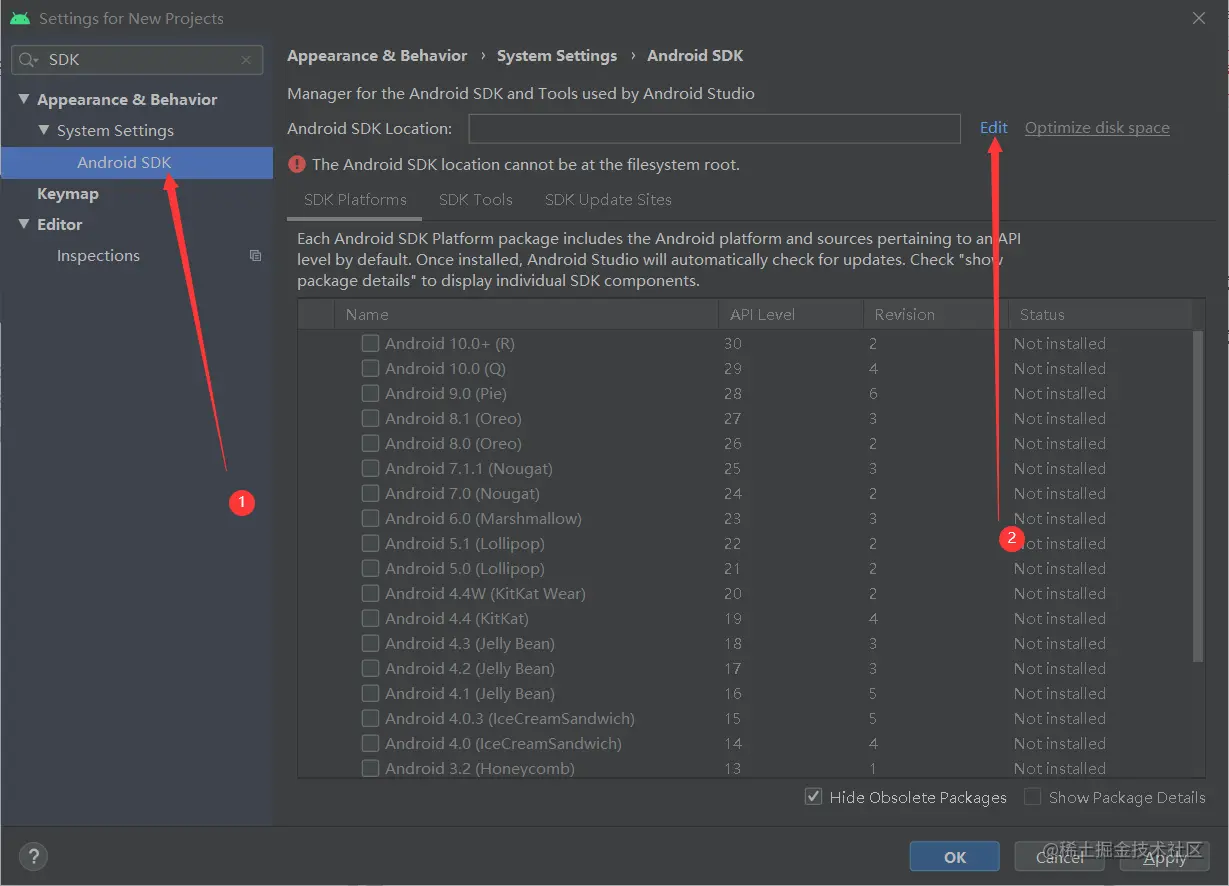Focus the settings search box containing SDK
1229x886 pixels.
tap(137, 60)
